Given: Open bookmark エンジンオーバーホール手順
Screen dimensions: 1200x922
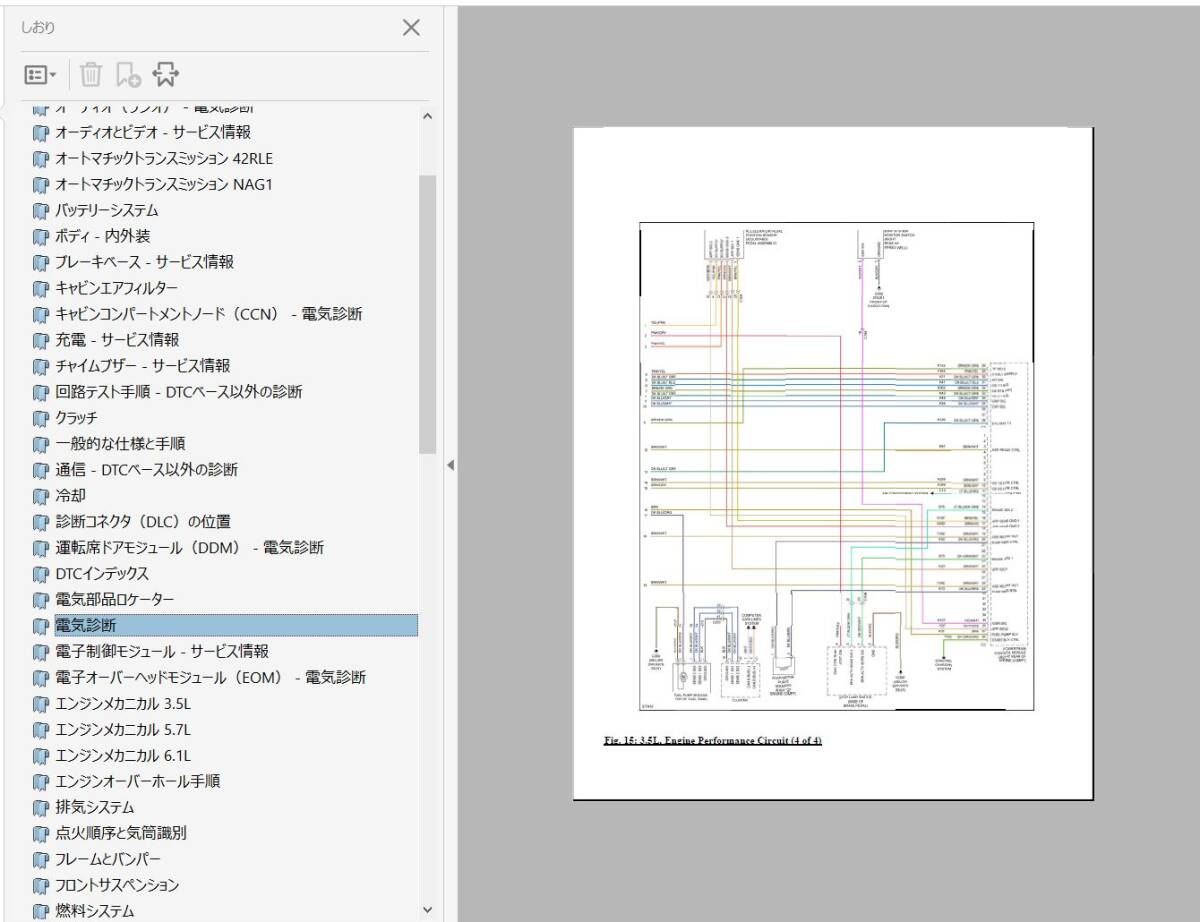Looking at the screenshot, I should (138, 782).
